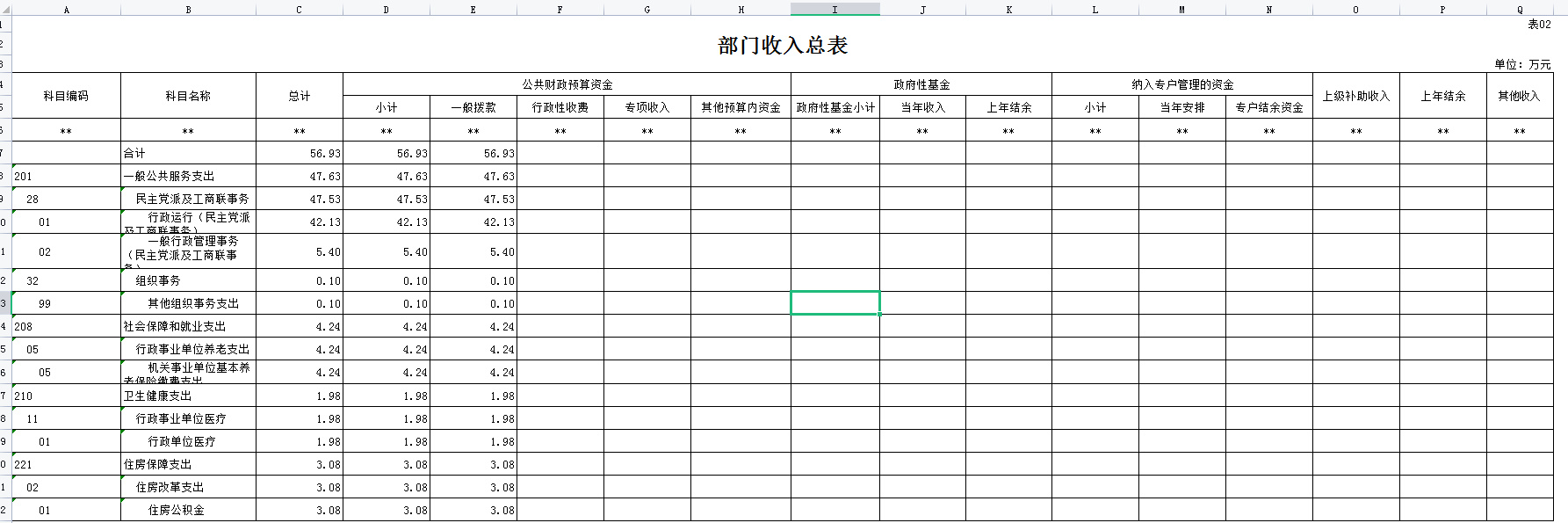
Task: Select subject code 32 cell
Action: (x=66, y=280)
